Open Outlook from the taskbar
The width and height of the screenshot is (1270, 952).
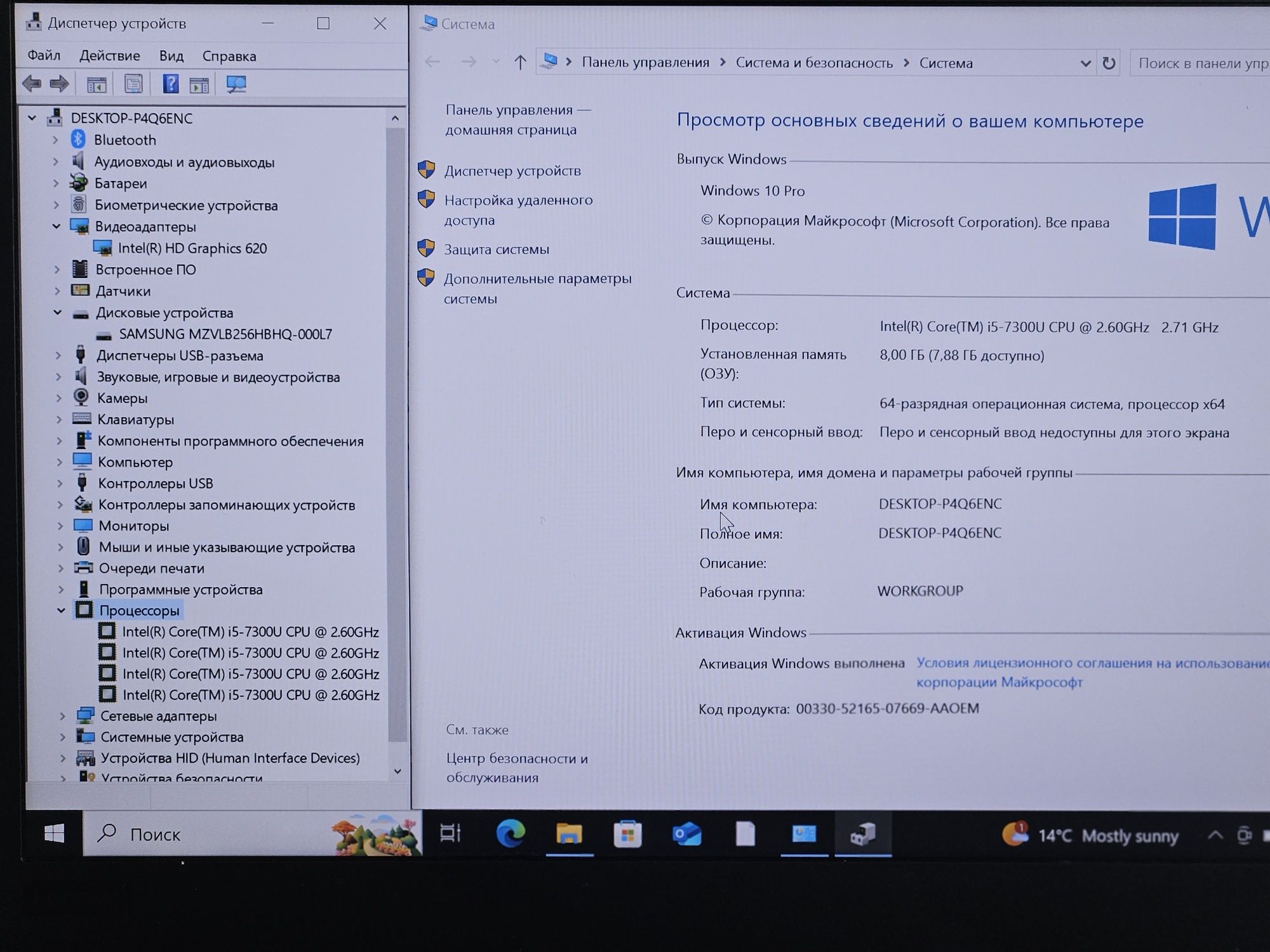click(686, 834)
